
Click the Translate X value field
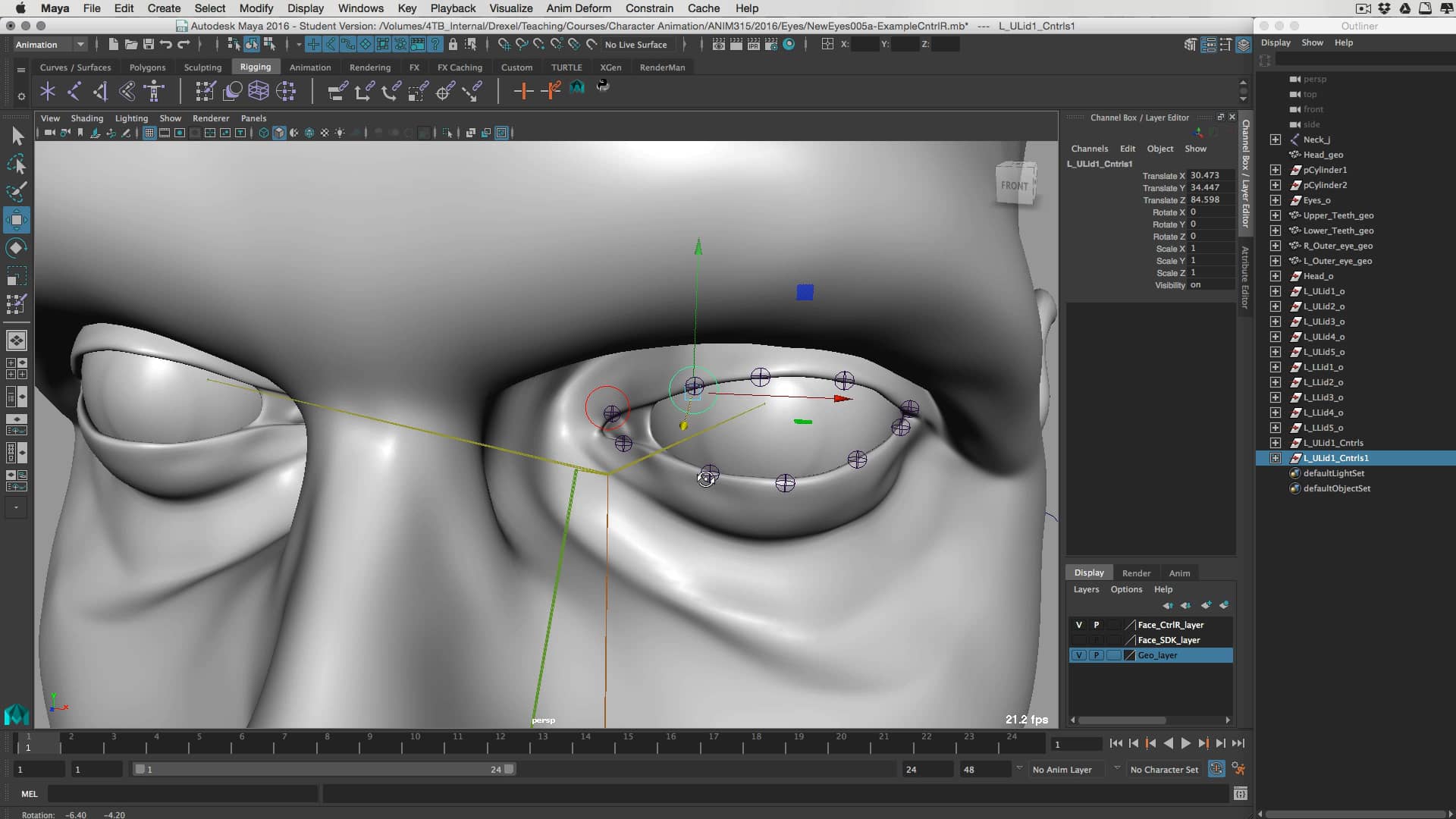point(1209,175)
